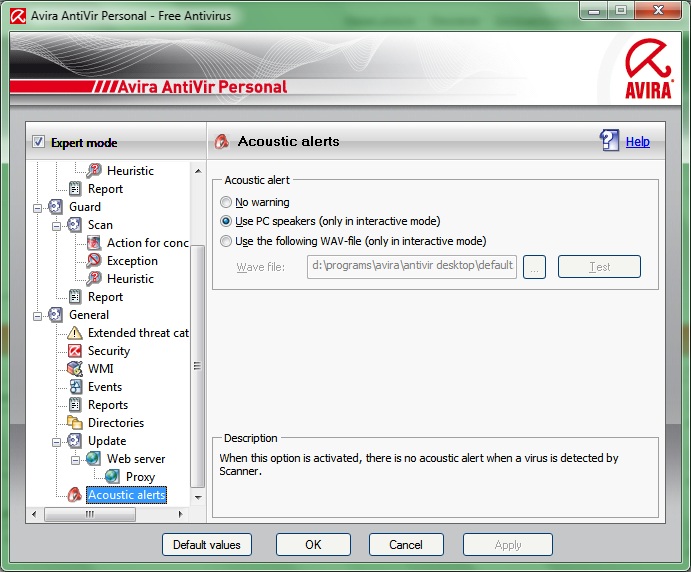Collapse the Web server tree node
Image resolution: width=691 pixels, height=573 pixels.
click(x=75, y=460)
